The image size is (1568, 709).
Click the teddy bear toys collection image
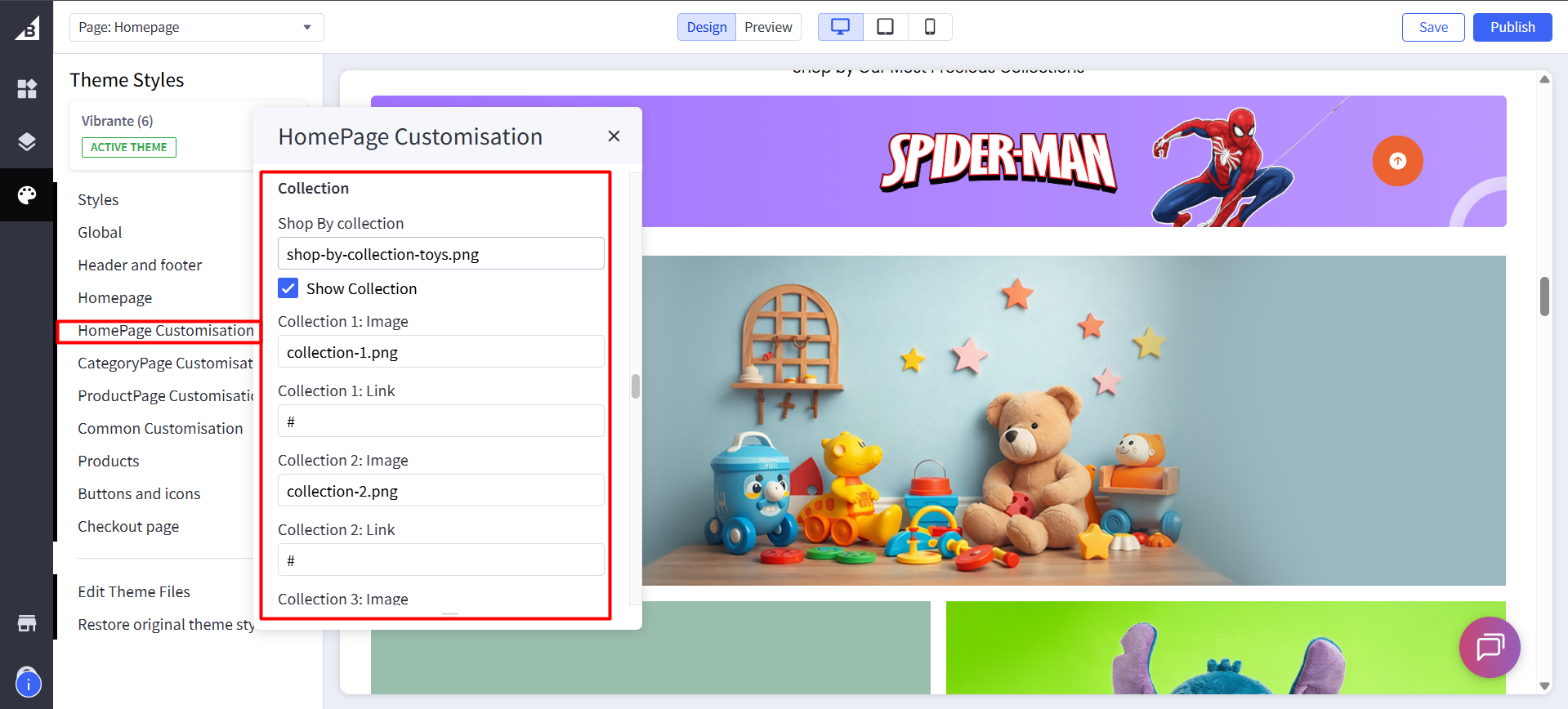(x=1074, y=421)
